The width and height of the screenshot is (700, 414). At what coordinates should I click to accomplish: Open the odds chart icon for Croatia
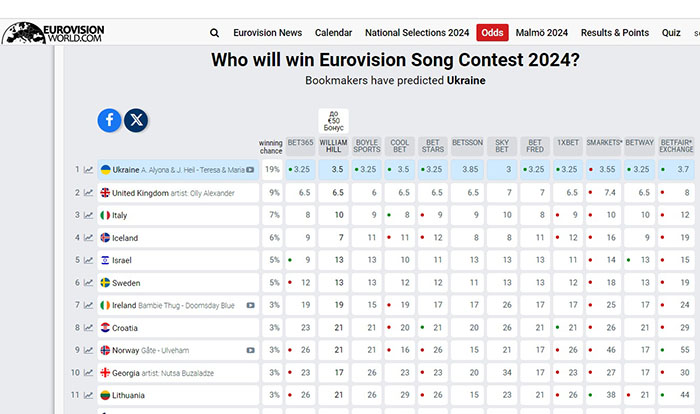(x=88, y=328)
